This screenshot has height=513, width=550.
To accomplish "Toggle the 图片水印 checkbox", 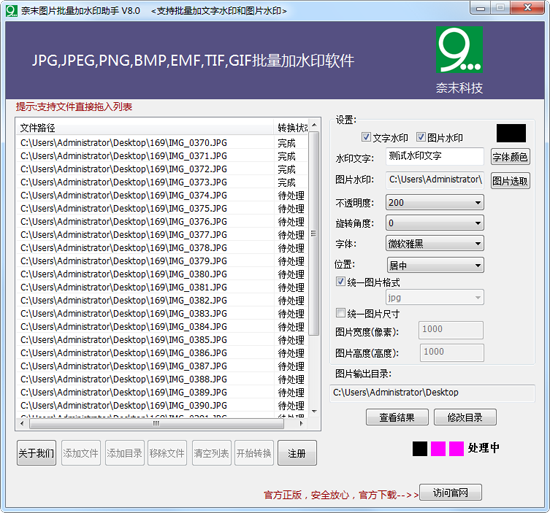I will click(x=421, y=137).
